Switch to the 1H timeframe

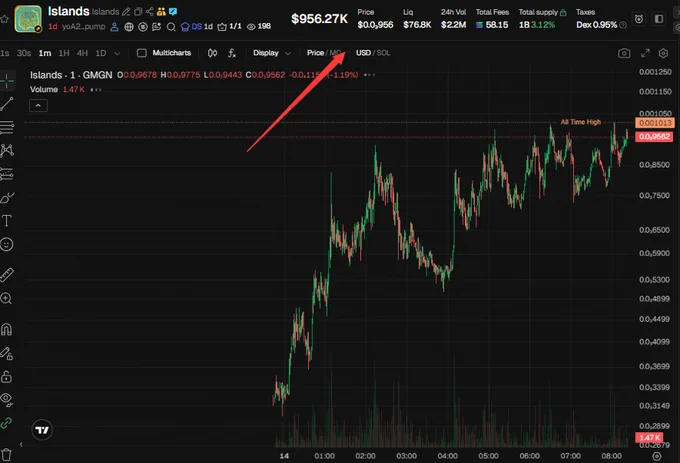click(x=64, y=53)
